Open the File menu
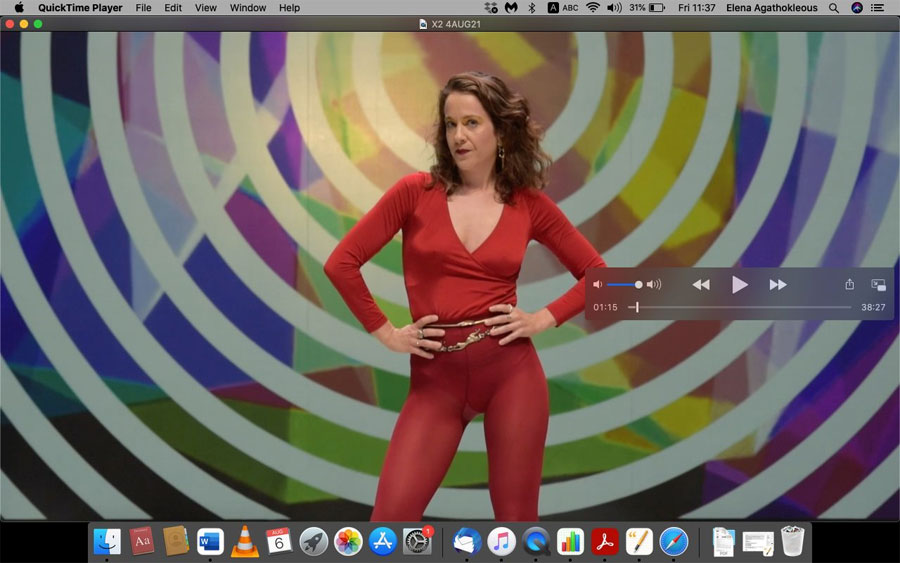This screenshot has width=900, height=563. point(143,8)
